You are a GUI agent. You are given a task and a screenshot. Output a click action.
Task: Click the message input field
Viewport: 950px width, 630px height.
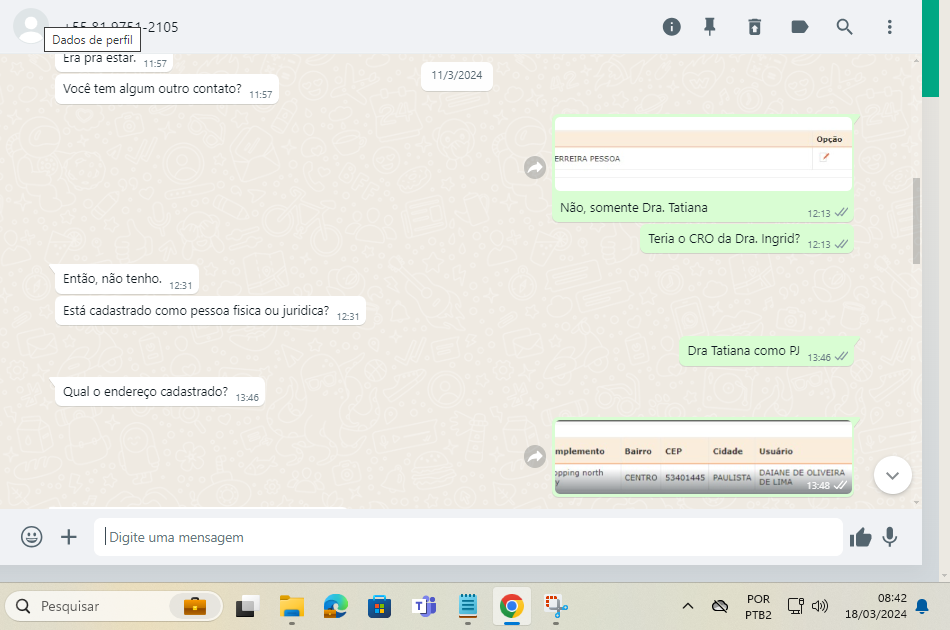(470, 537)
